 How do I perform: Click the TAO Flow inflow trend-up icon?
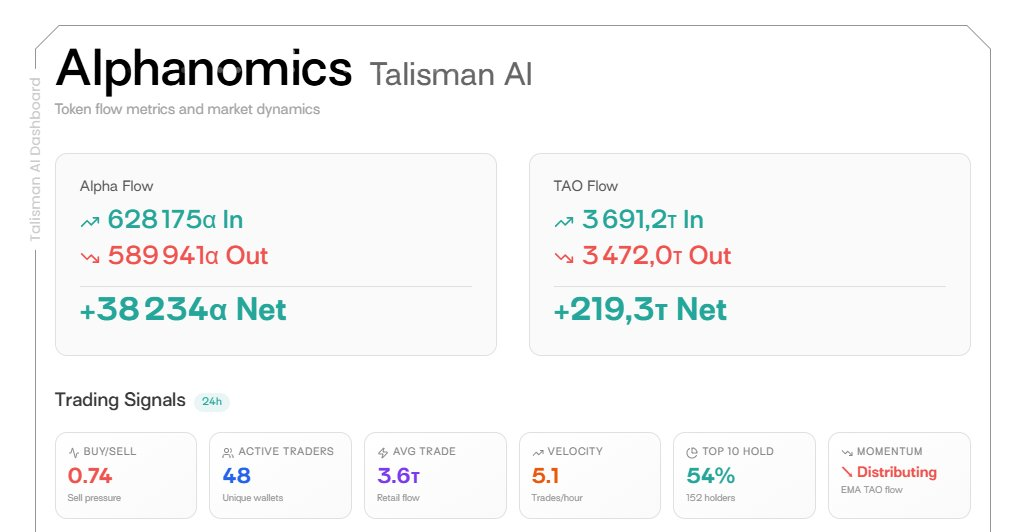[x=564, y=221]
